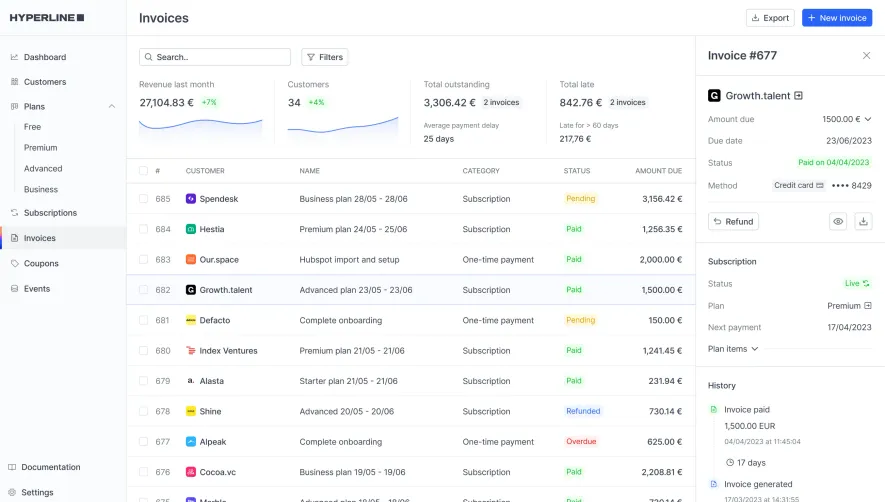
Task: Click 'Hubspot import and setup' invoice name
Action: tap(349, 260)
